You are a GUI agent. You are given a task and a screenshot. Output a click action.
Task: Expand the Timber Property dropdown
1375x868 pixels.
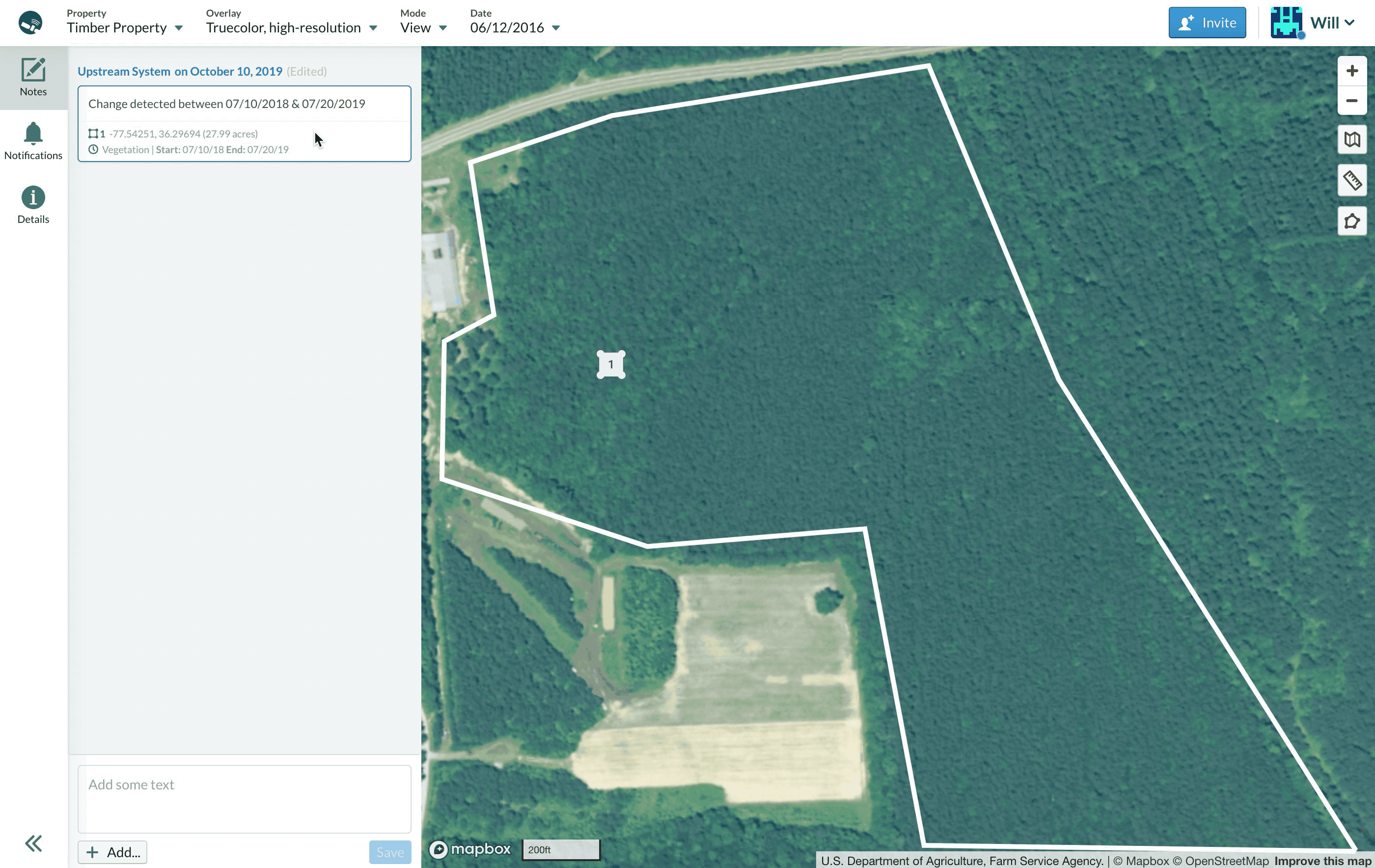pos(124,27)
